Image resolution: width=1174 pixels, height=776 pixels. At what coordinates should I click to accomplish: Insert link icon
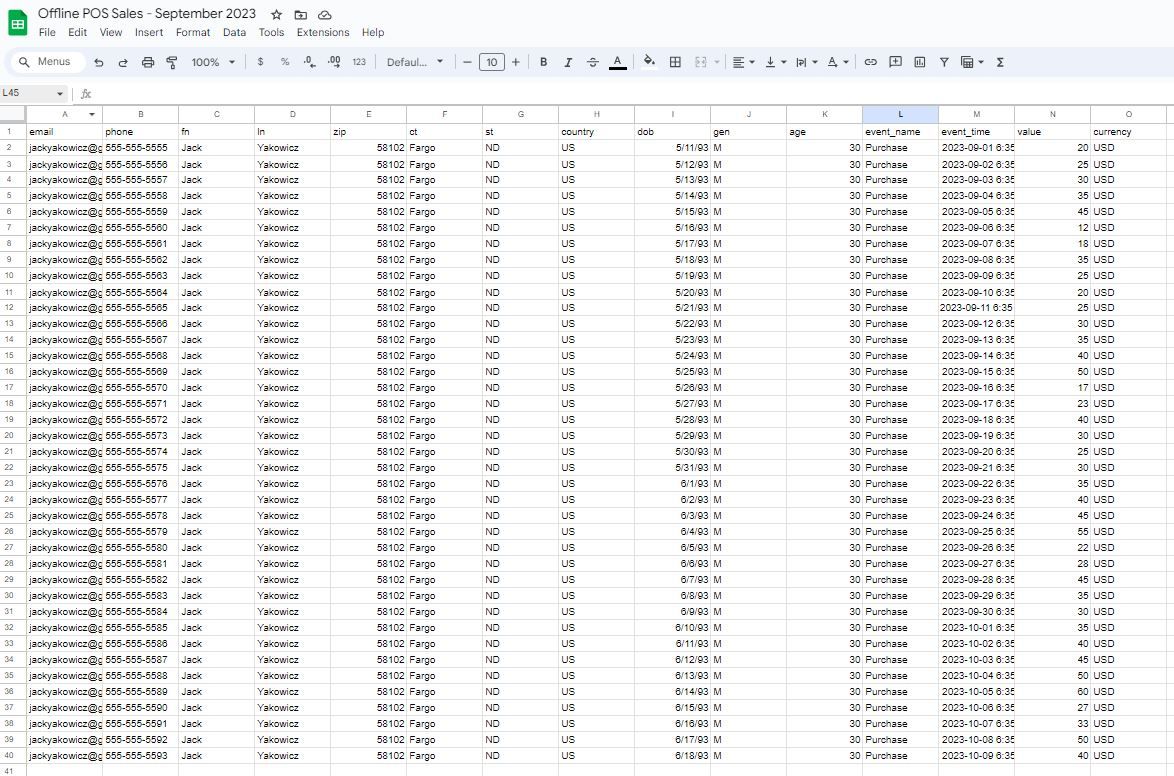(x=870, y=62)
